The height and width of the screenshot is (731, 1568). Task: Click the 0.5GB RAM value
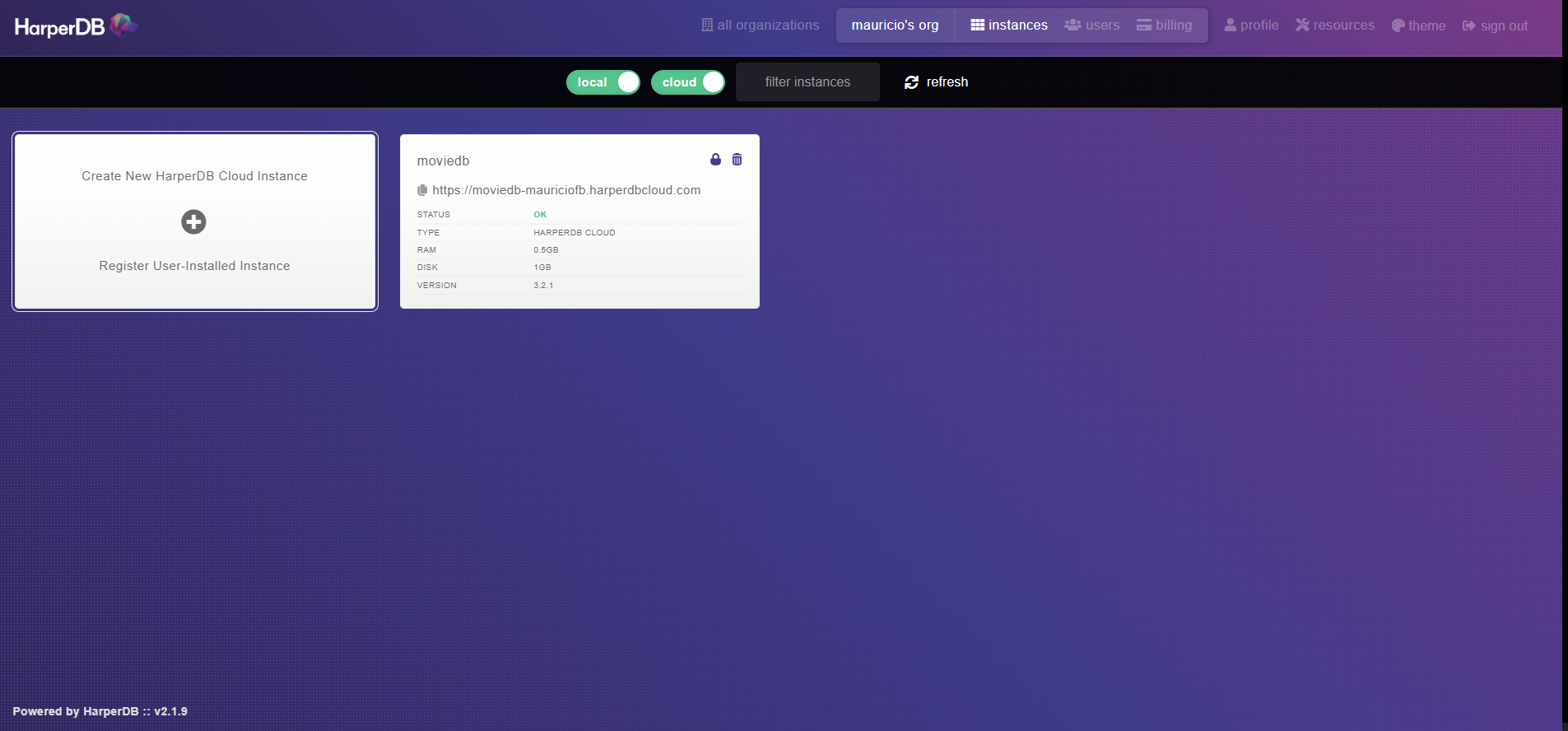[546, 250]
